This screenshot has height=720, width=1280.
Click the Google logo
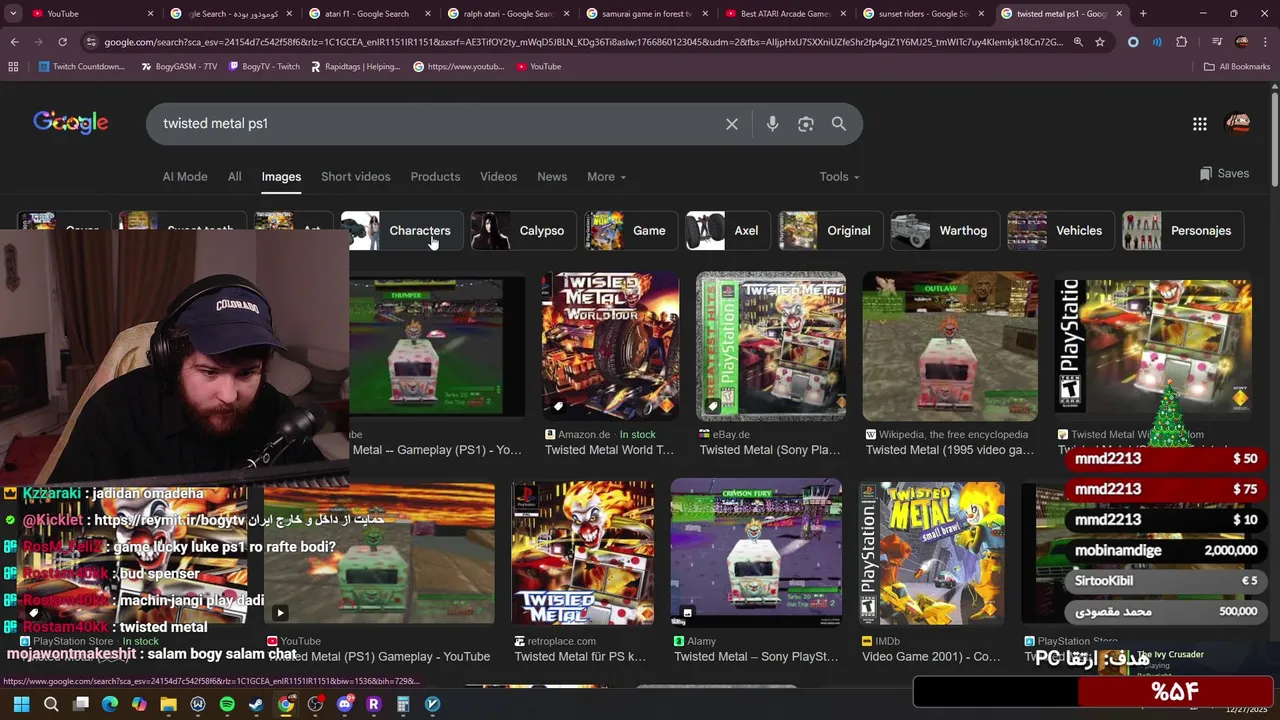pos(71,123)
